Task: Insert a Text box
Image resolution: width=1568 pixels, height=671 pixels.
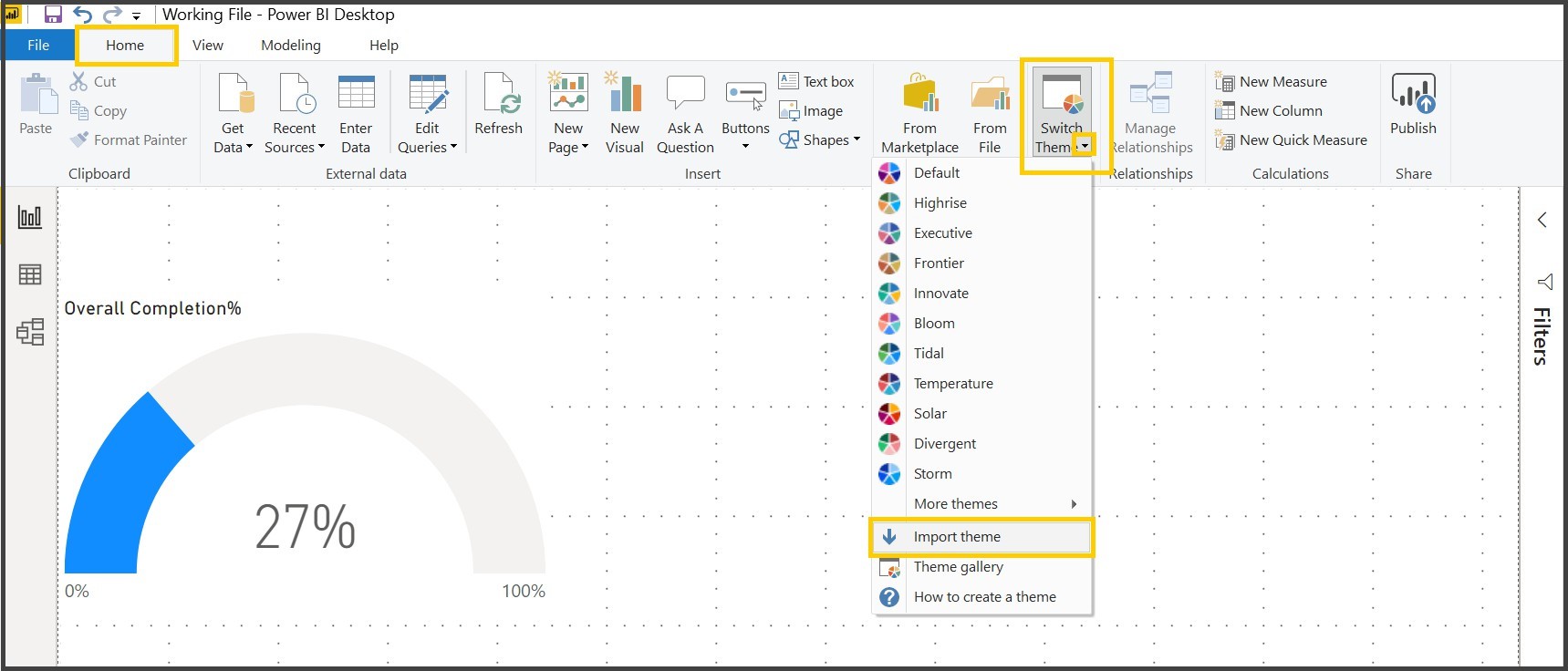Action: (816, 81)
